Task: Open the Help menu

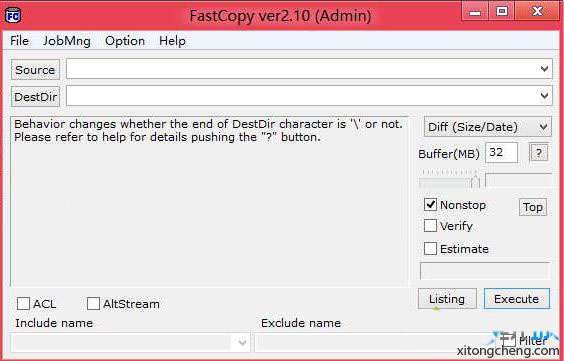Action: click(x=172, y=41)
